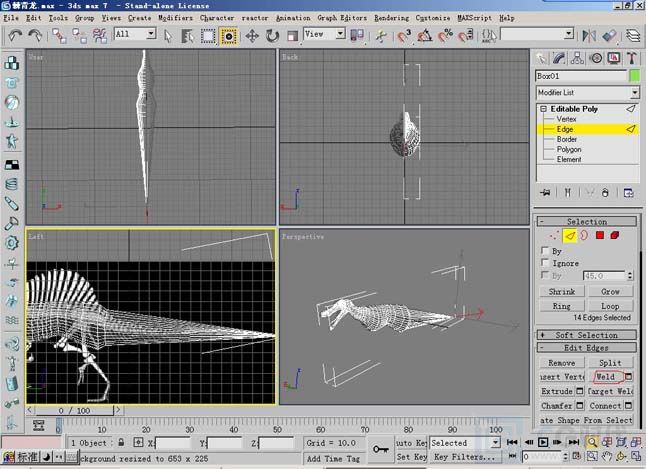
Task: Click the green object color swatch
Action: pyautogui.click(x=635, y=76)
